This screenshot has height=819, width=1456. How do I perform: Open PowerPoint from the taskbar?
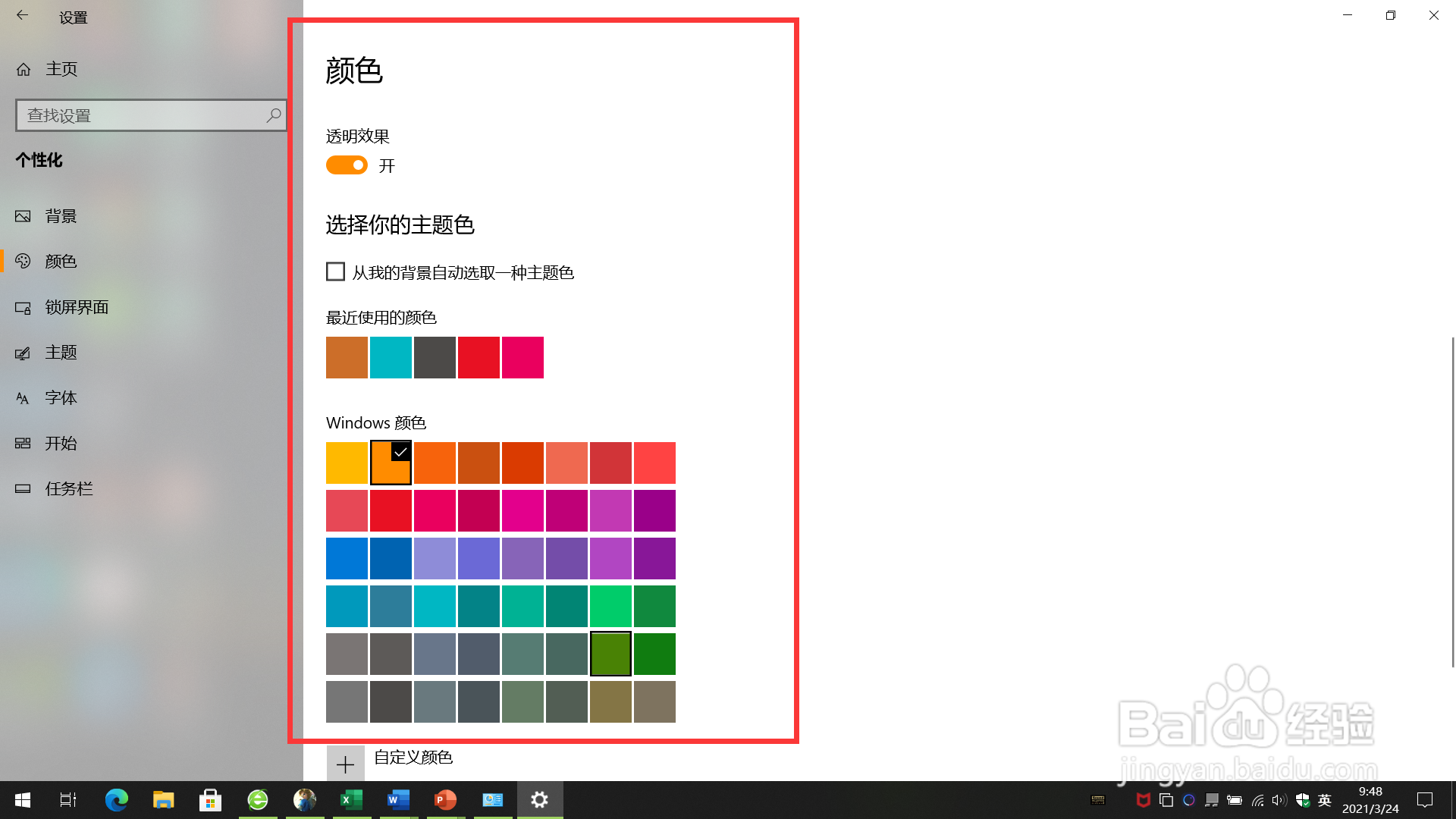pos(445,799)
